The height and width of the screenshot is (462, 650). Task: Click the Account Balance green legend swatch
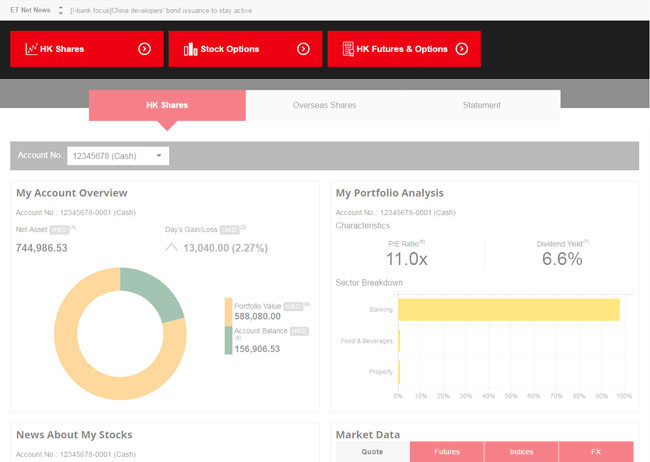coord(229,341)
